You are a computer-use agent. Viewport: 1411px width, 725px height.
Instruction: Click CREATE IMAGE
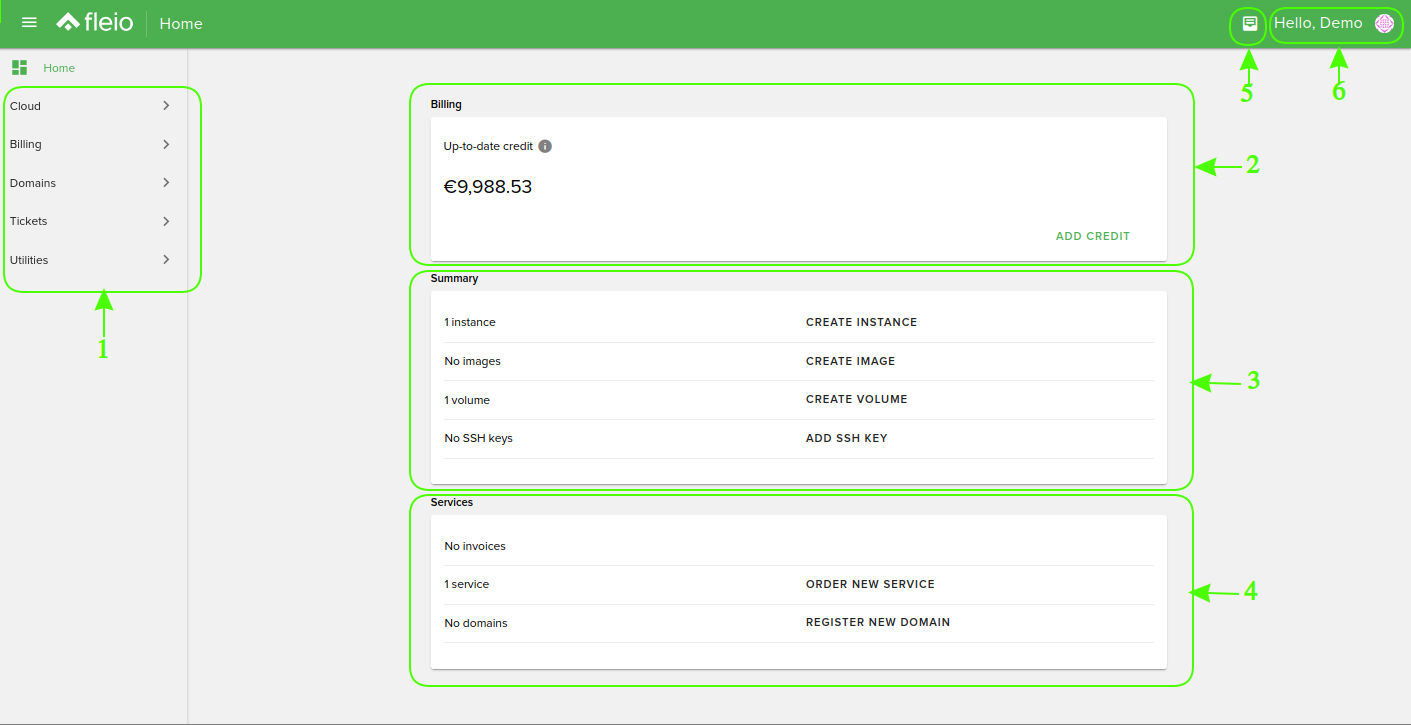click(x=850, y=361)
